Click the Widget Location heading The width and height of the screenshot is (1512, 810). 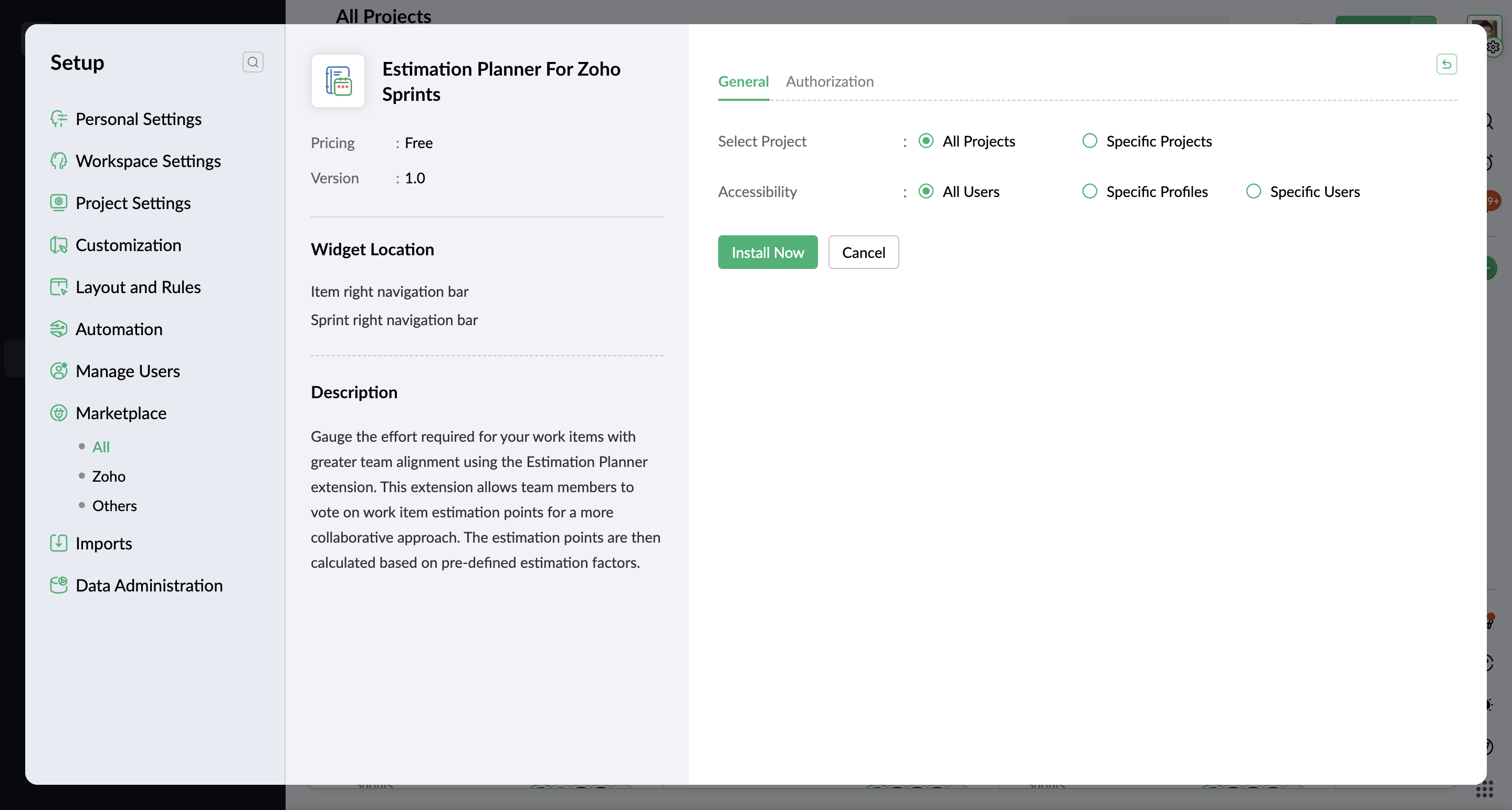coord(372,249)
